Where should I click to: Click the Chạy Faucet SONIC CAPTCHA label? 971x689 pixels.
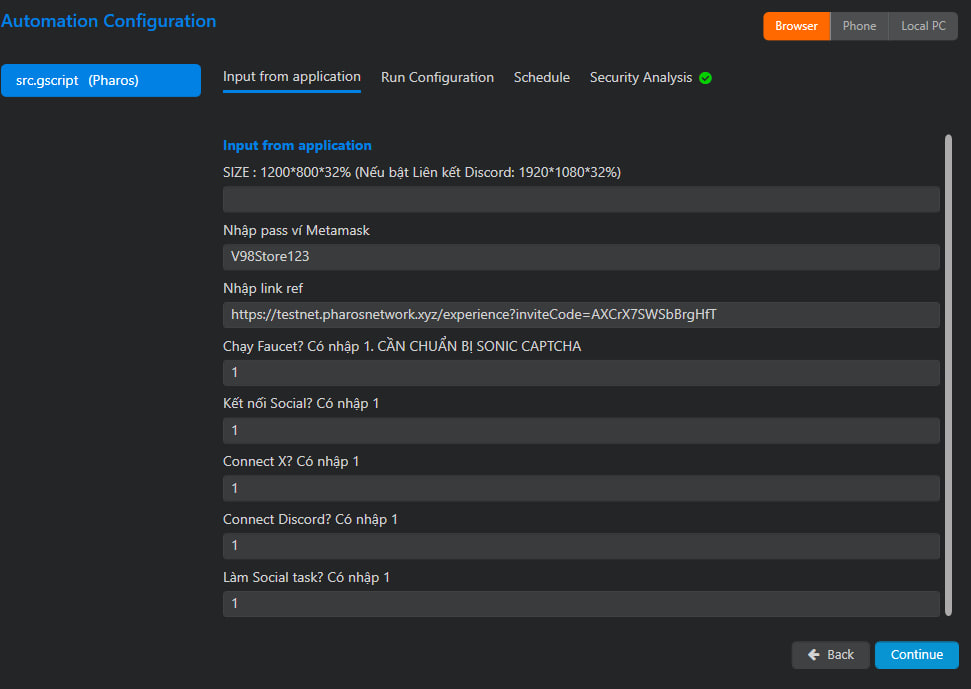click(x=402, y=346)
